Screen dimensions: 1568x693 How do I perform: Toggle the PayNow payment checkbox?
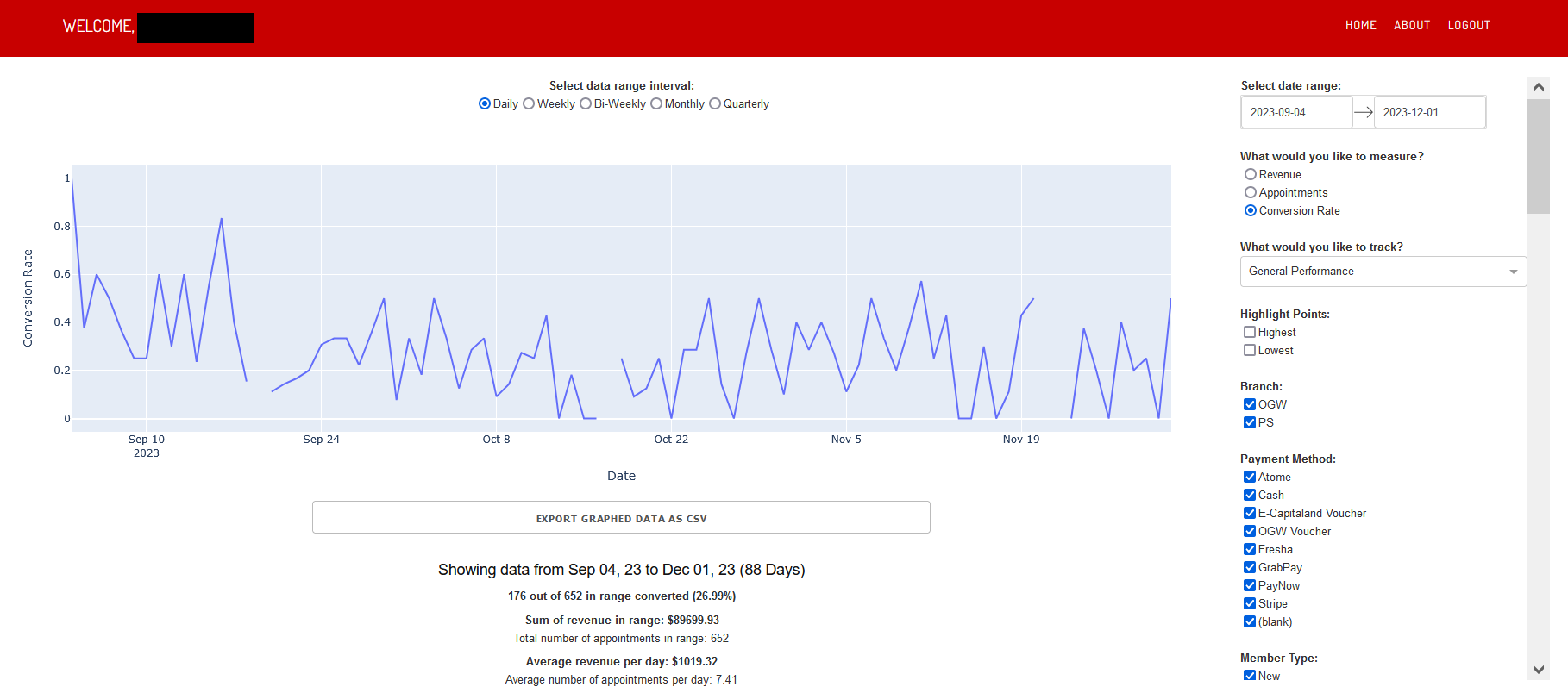click(x=1250, y=585)
